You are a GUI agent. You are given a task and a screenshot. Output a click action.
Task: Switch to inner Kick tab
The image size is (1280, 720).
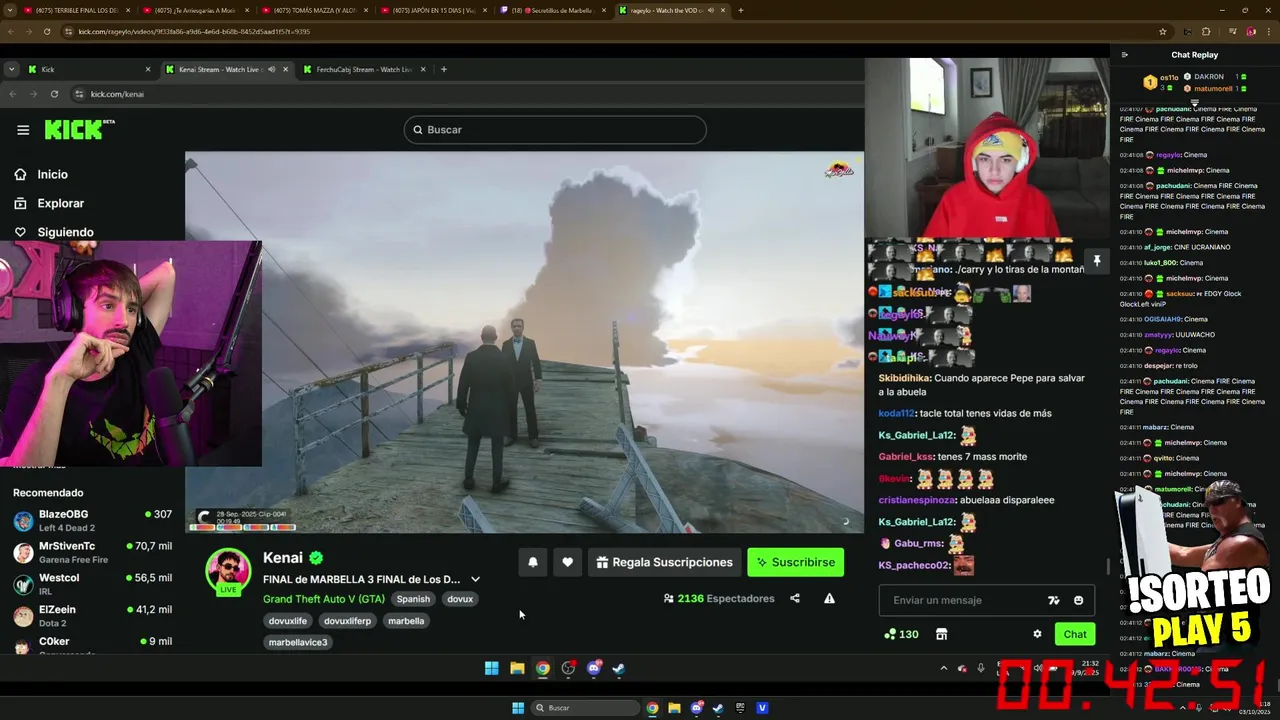[90, 69]
